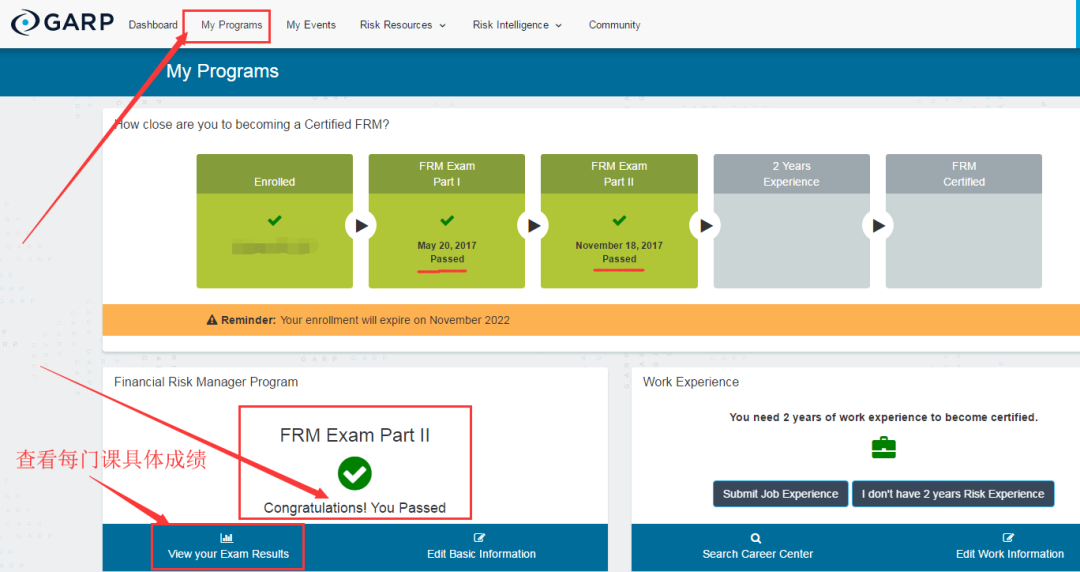This screenshot has width=1080, height=572.
Task: Select the FRM Certified step card
Action: coord(964,221)
